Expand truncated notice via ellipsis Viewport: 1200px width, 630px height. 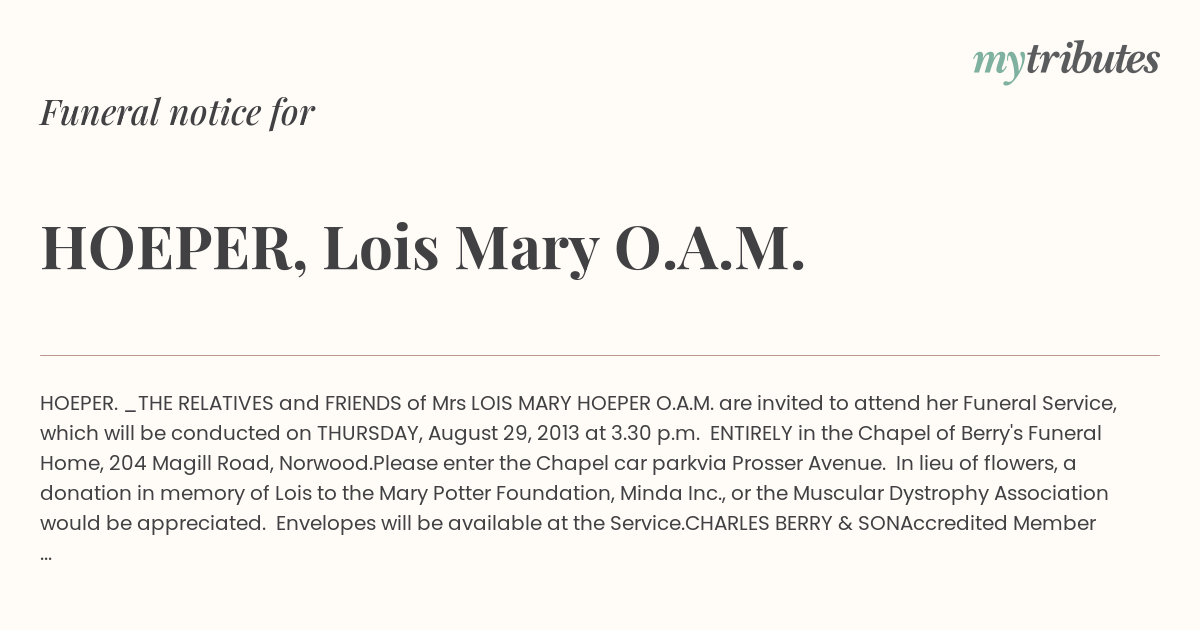(x=46, y=553)
